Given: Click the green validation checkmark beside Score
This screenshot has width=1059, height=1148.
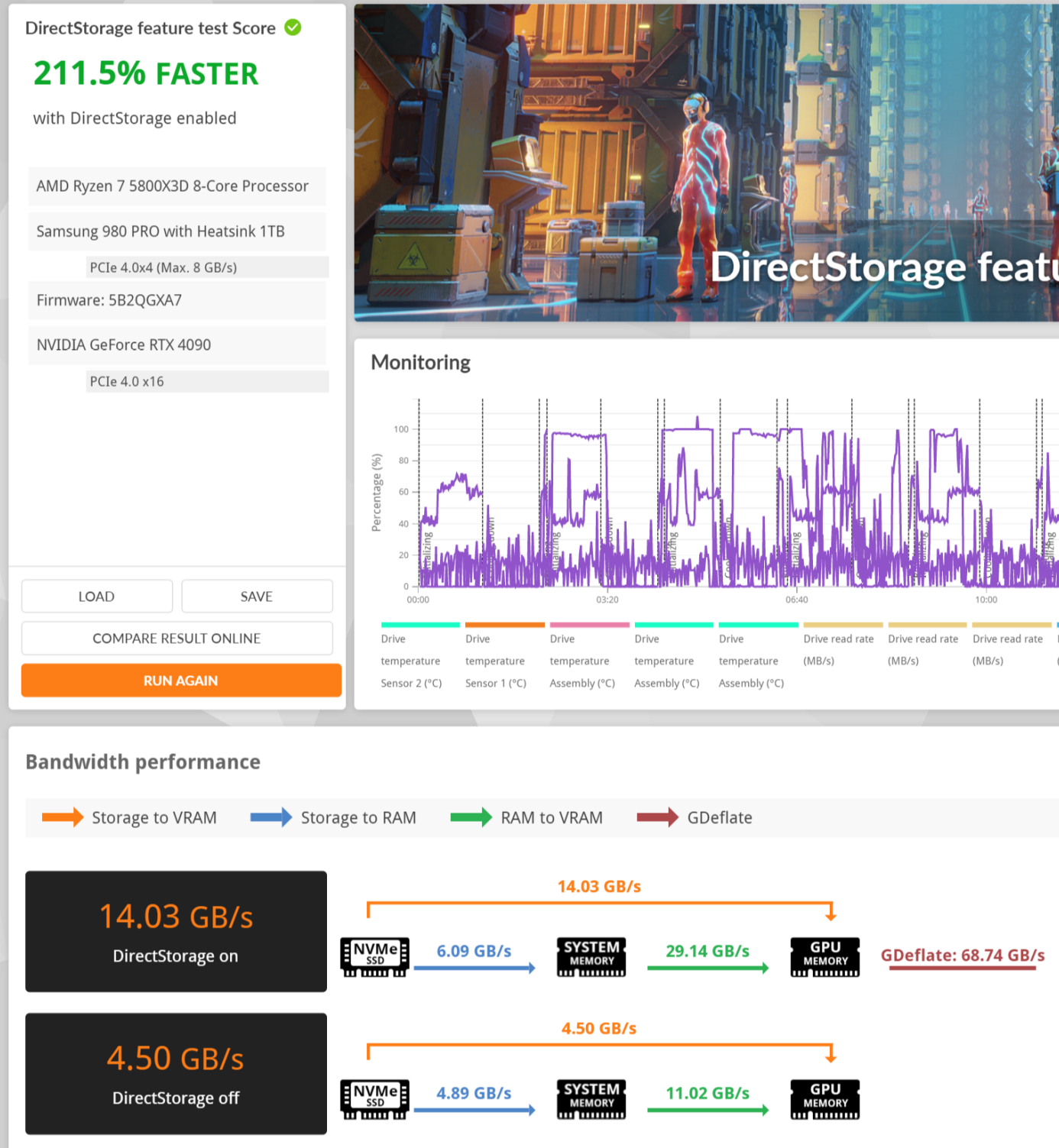Looking at the screenshot, I should pyautogui.click(x=293, y=27).
